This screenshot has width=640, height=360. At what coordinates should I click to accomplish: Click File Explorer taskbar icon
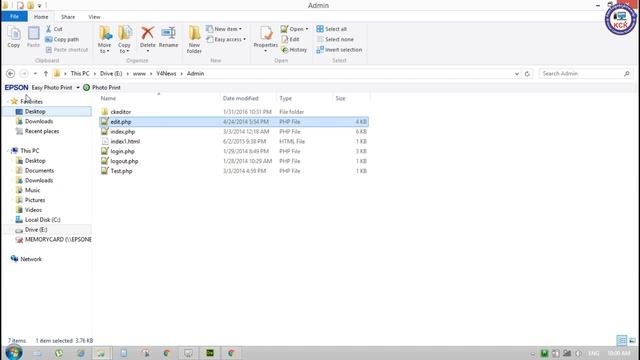(x=101, y=353)
